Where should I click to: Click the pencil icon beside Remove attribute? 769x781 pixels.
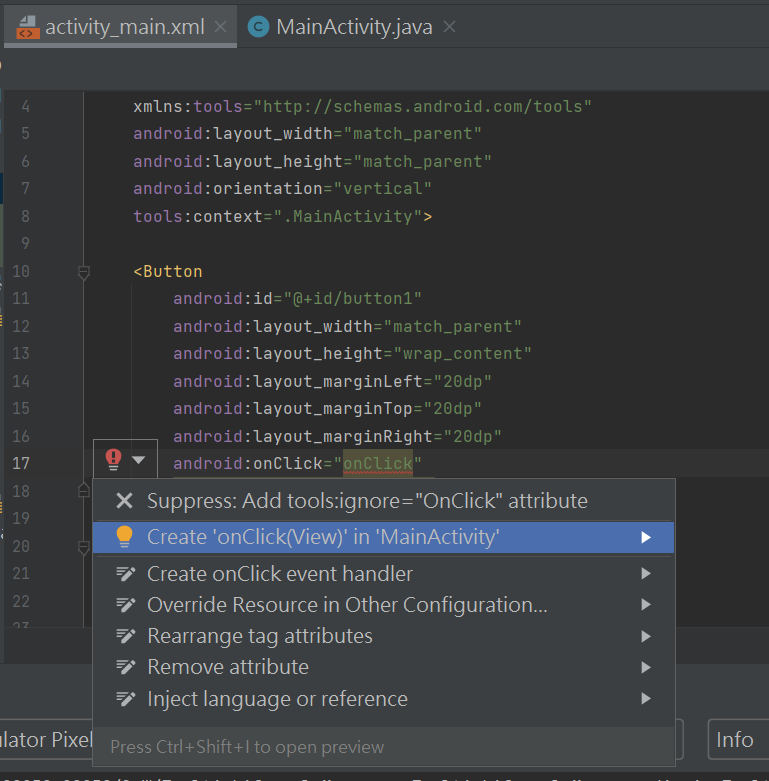[x=126, y=667]
